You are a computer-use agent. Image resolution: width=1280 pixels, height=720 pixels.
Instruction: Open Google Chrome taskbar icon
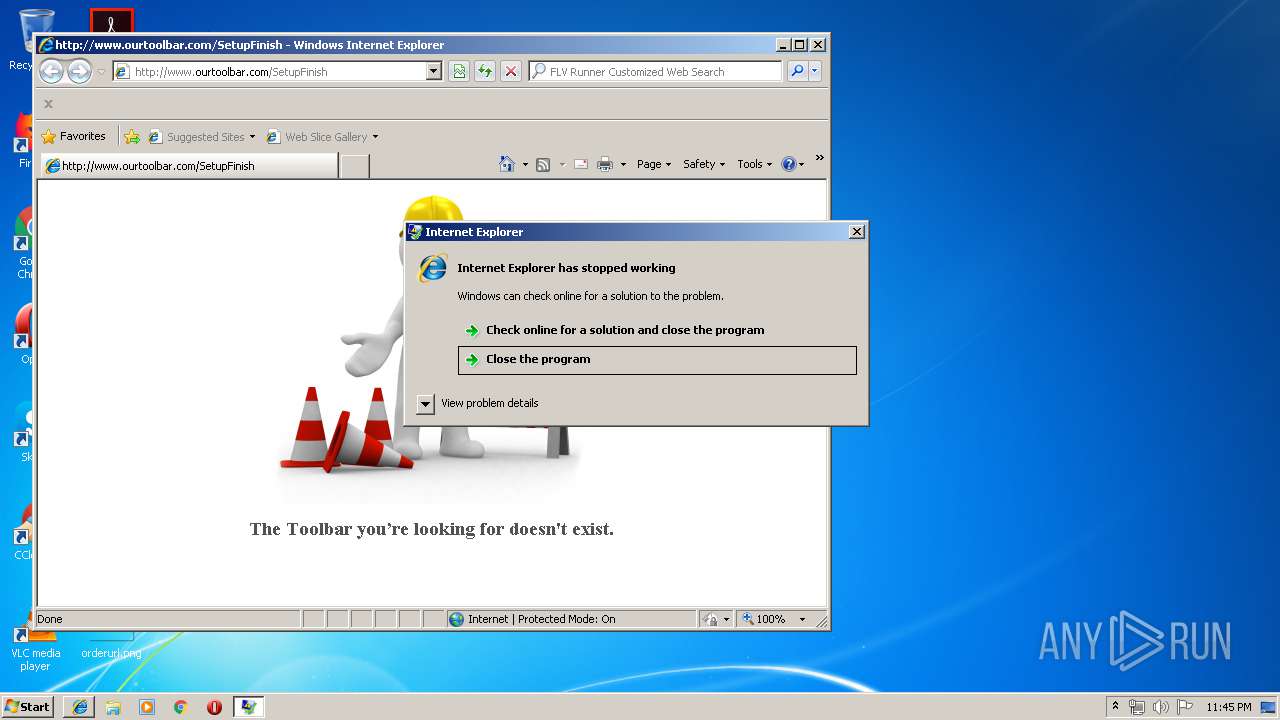[181, 706]
